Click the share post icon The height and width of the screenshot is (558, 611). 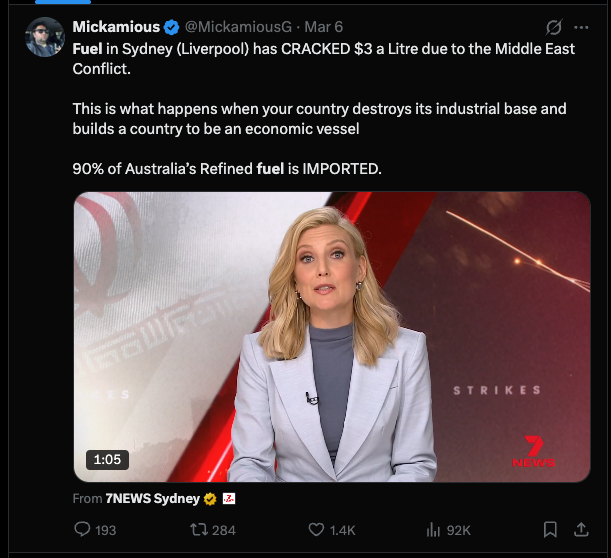581,530
